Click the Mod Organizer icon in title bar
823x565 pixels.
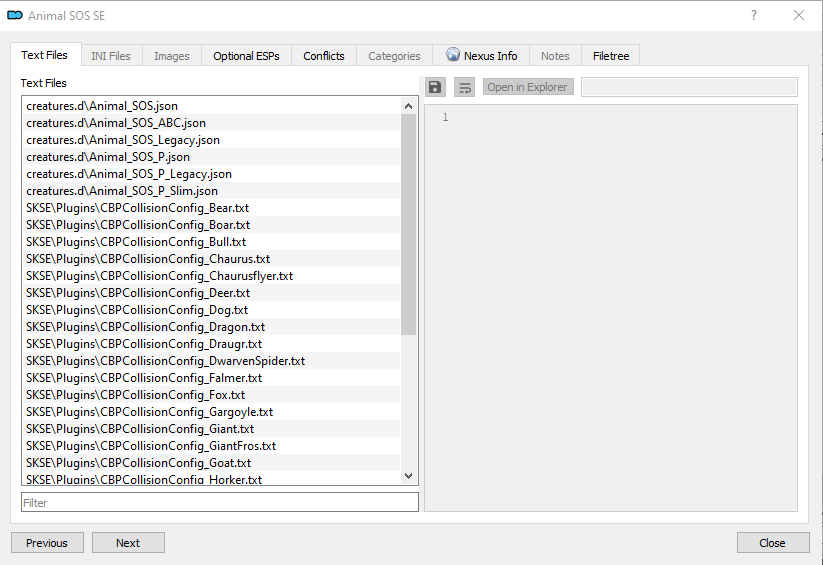pyautogui.click(x=15, y=15)
